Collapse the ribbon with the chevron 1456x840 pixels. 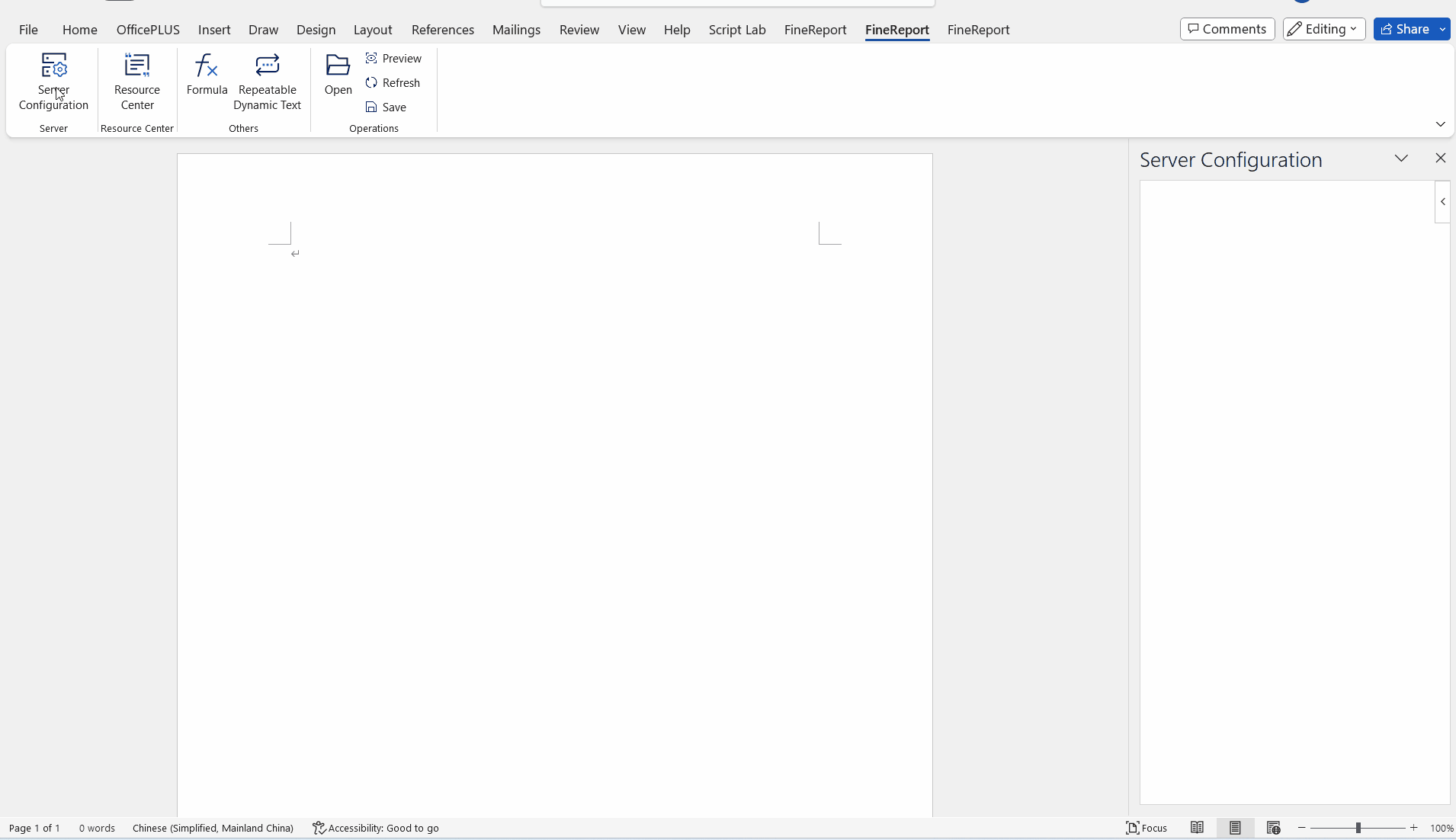[1441, 124]
